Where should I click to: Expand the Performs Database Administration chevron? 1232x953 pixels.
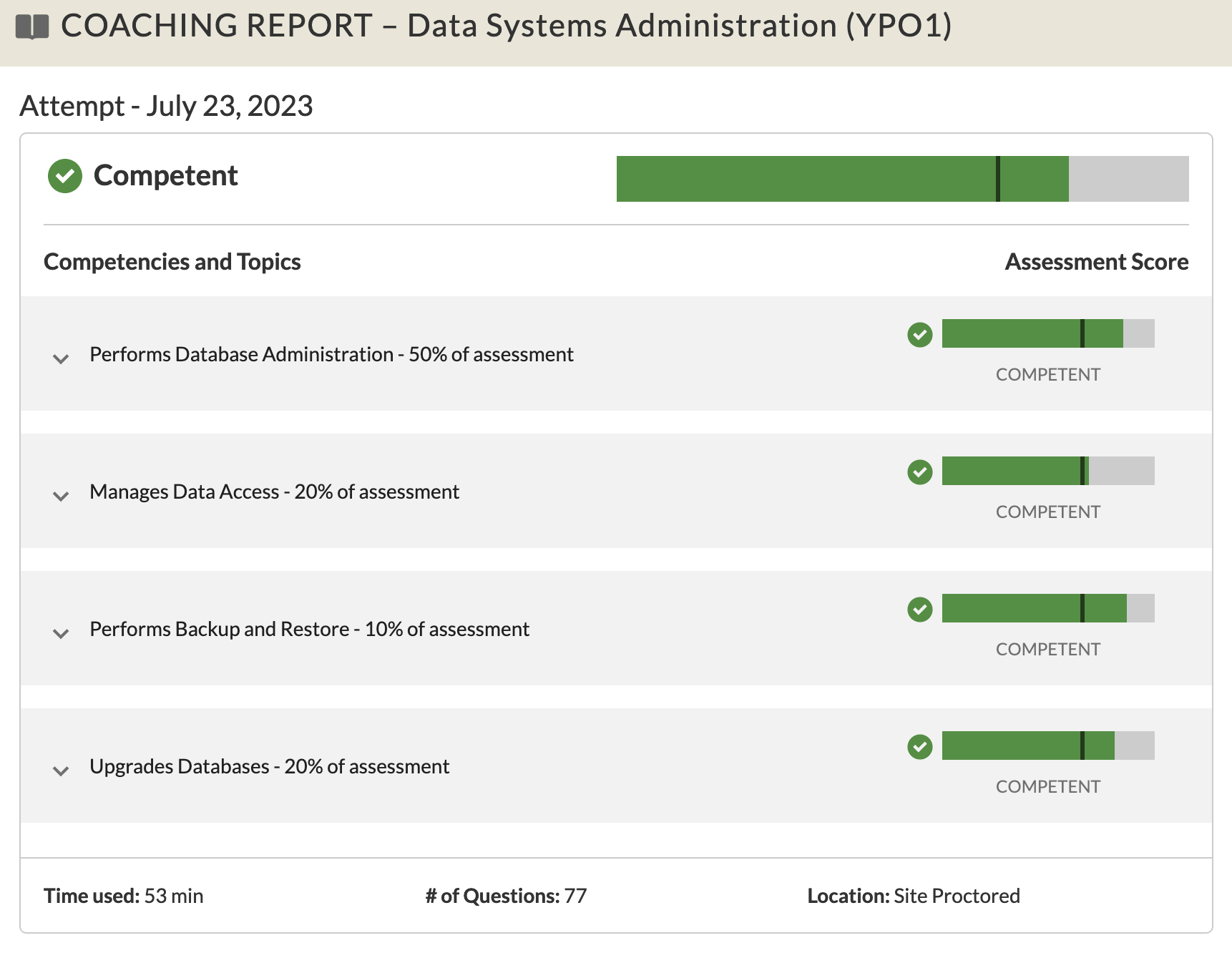pos(61,358)
